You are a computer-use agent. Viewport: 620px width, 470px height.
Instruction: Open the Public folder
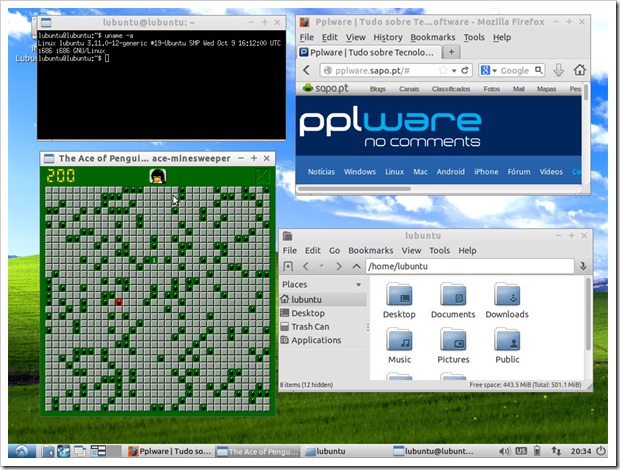point(507,346)
